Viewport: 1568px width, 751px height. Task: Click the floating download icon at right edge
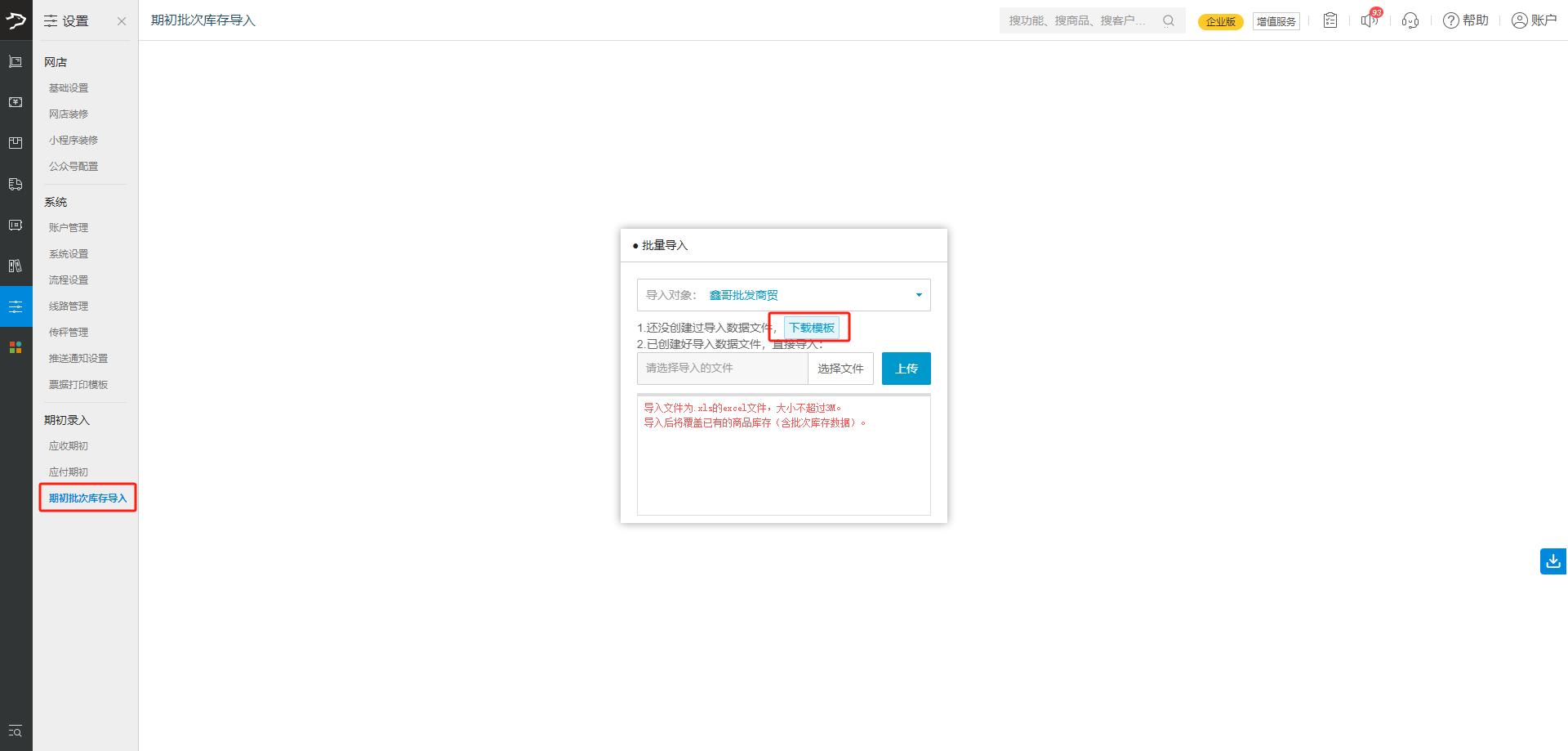point(1553,561)
